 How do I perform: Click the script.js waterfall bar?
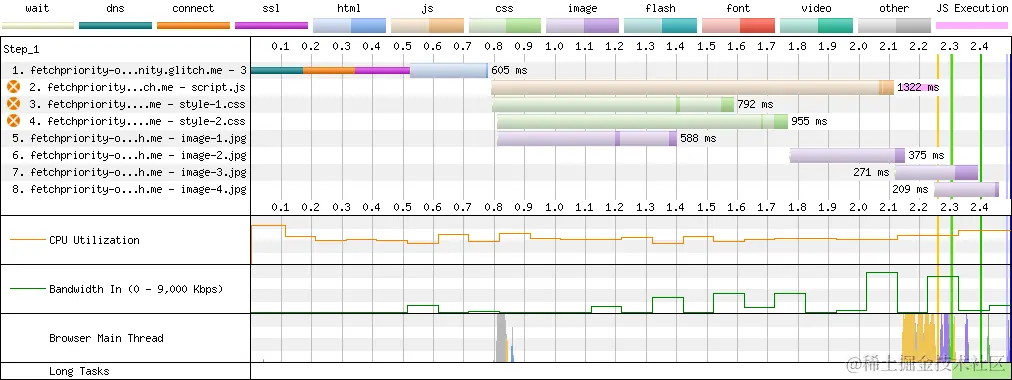click(693, 87)
